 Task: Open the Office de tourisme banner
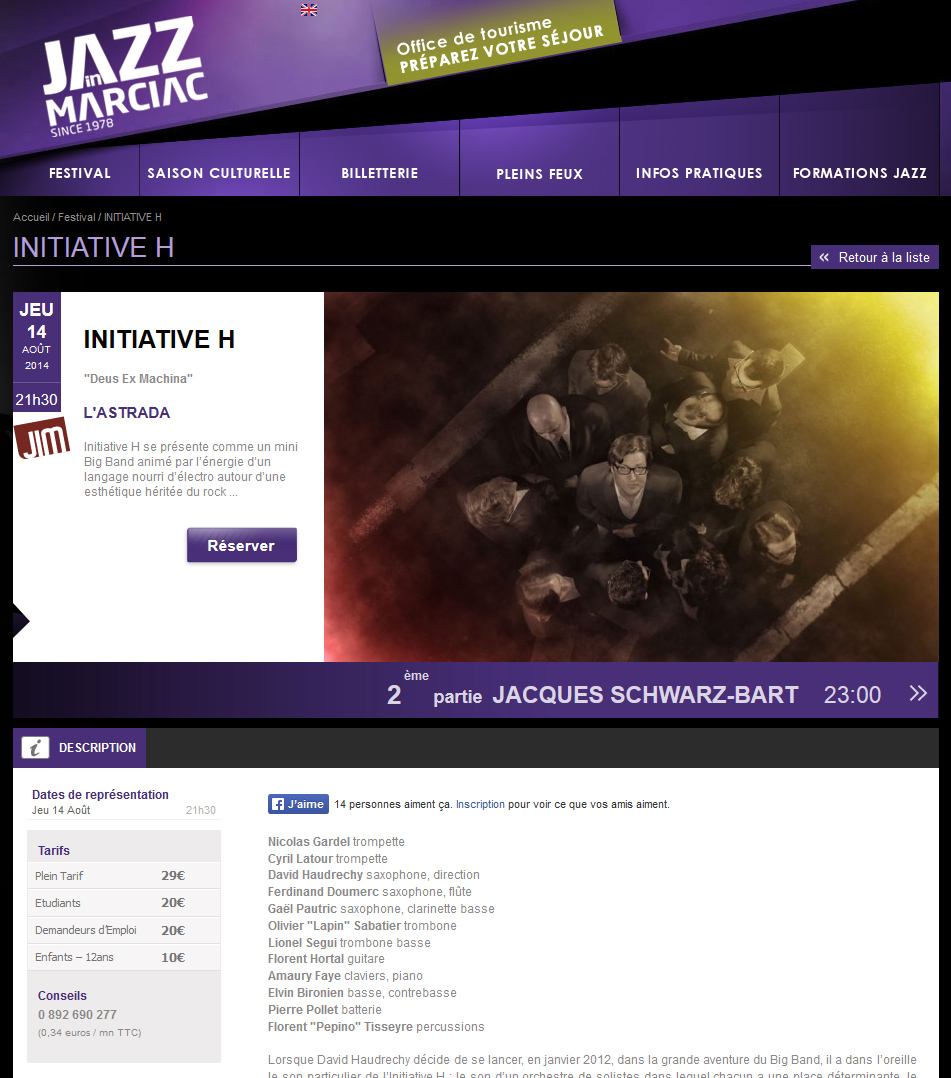pos(500,46)
